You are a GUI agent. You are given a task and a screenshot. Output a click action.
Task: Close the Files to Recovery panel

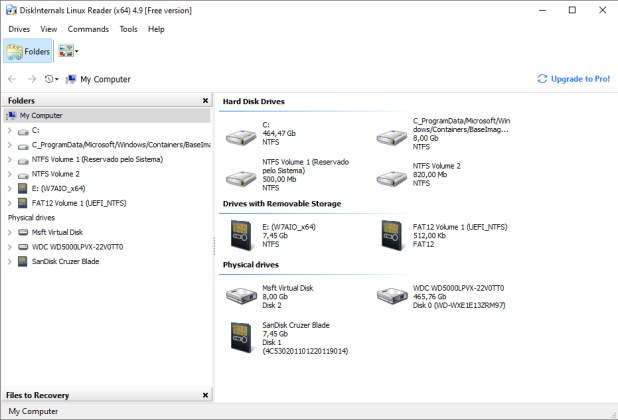pyautogui.click(x=205, y=395)
